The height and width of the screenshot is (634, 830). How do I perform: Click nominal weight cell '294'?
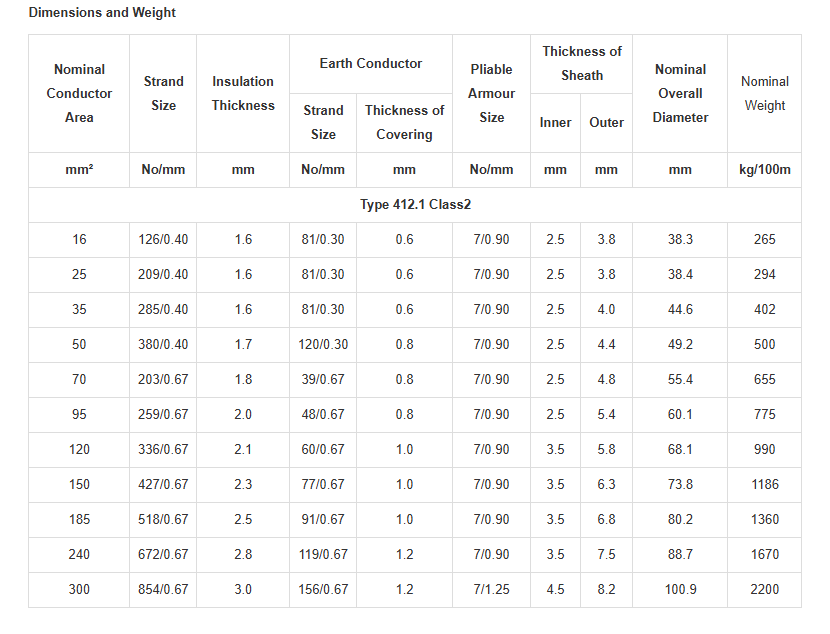pyautogui.click(x=765, y=275)
